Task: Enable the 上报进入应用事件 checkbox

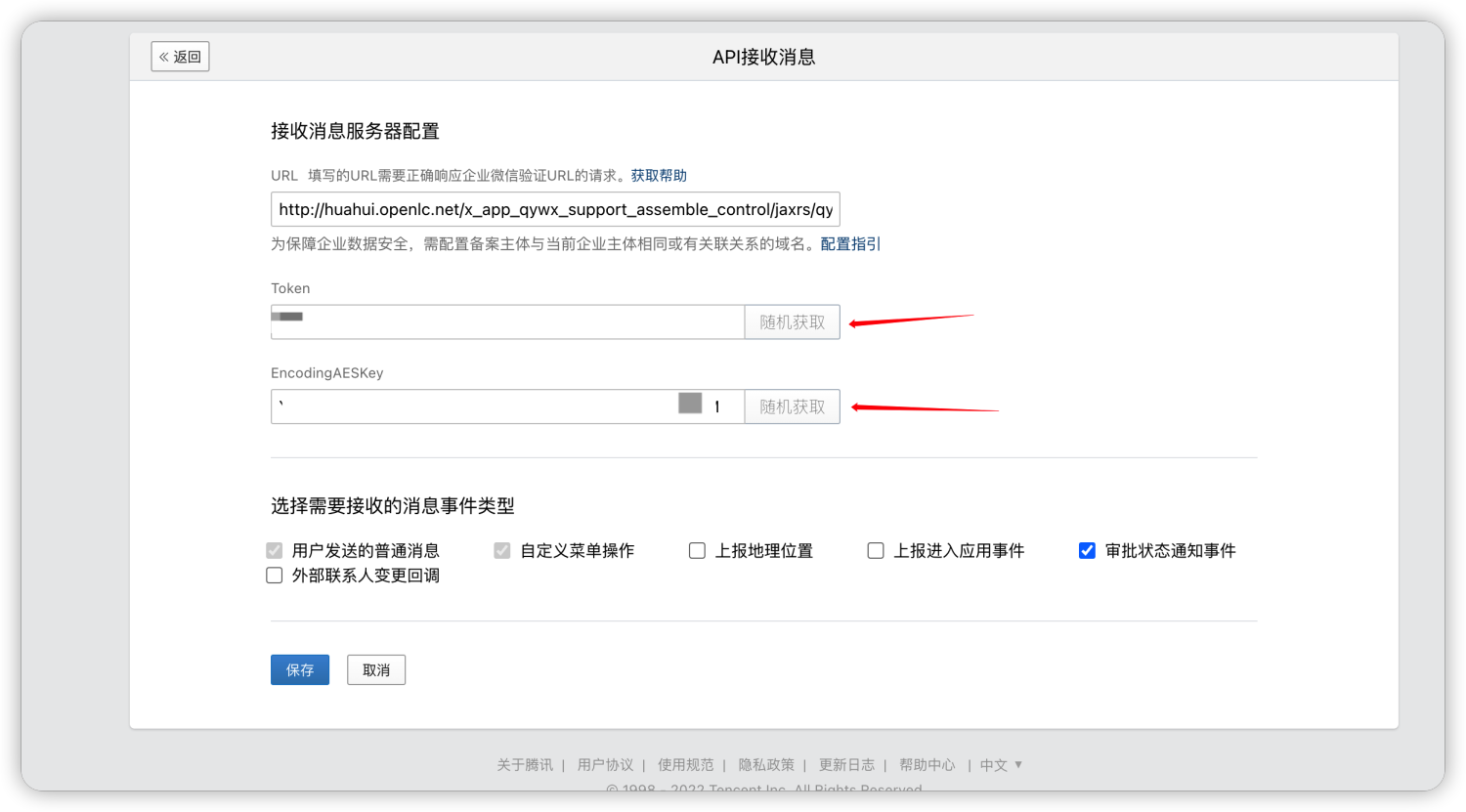Action: pyautogui.click(x=876, y=551)
